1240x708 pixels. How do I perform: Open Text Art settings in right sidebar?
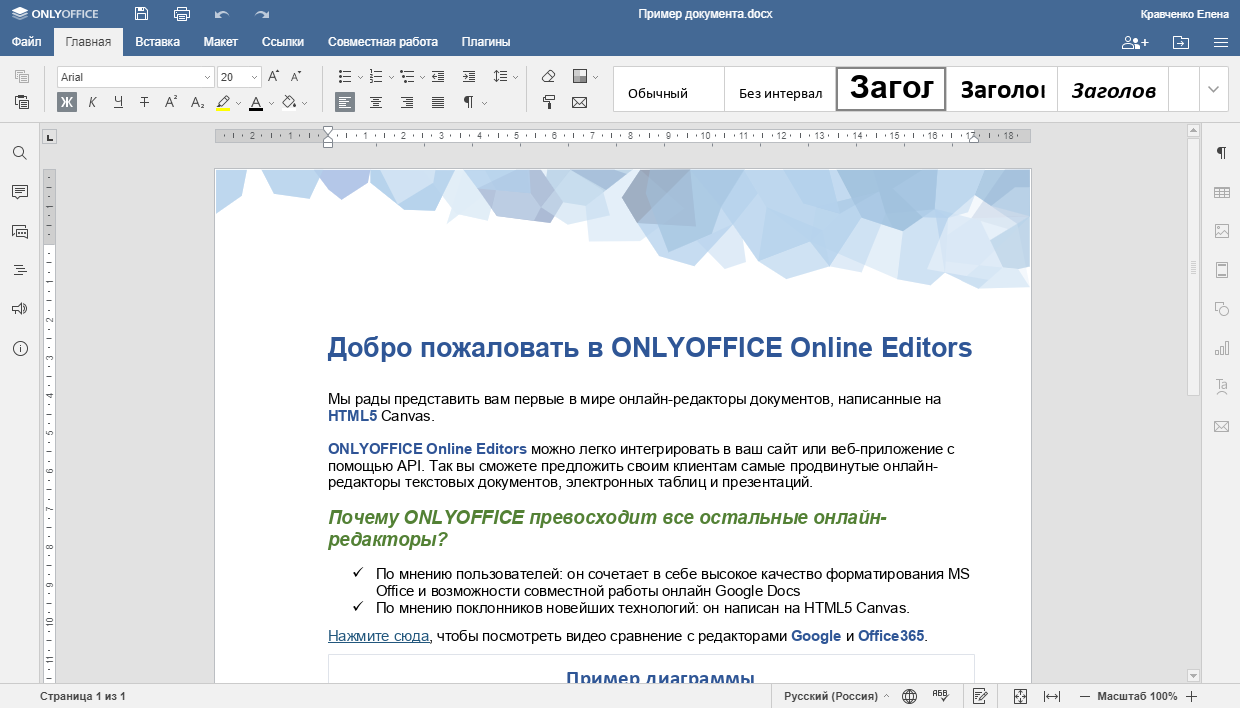coord(1221,387)
